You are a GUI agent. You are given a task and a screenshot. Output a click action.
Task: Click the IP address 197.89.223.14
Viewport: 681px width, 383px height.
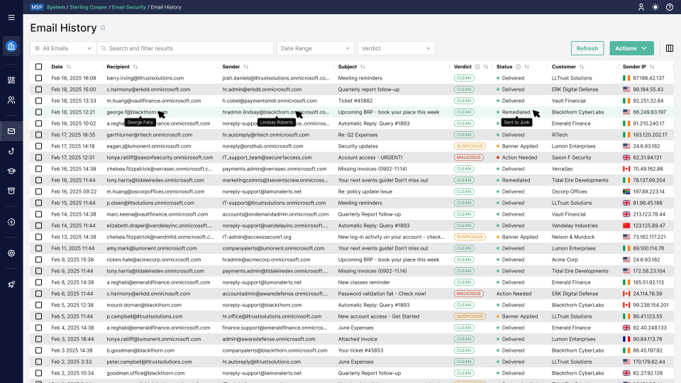[648, 192]
